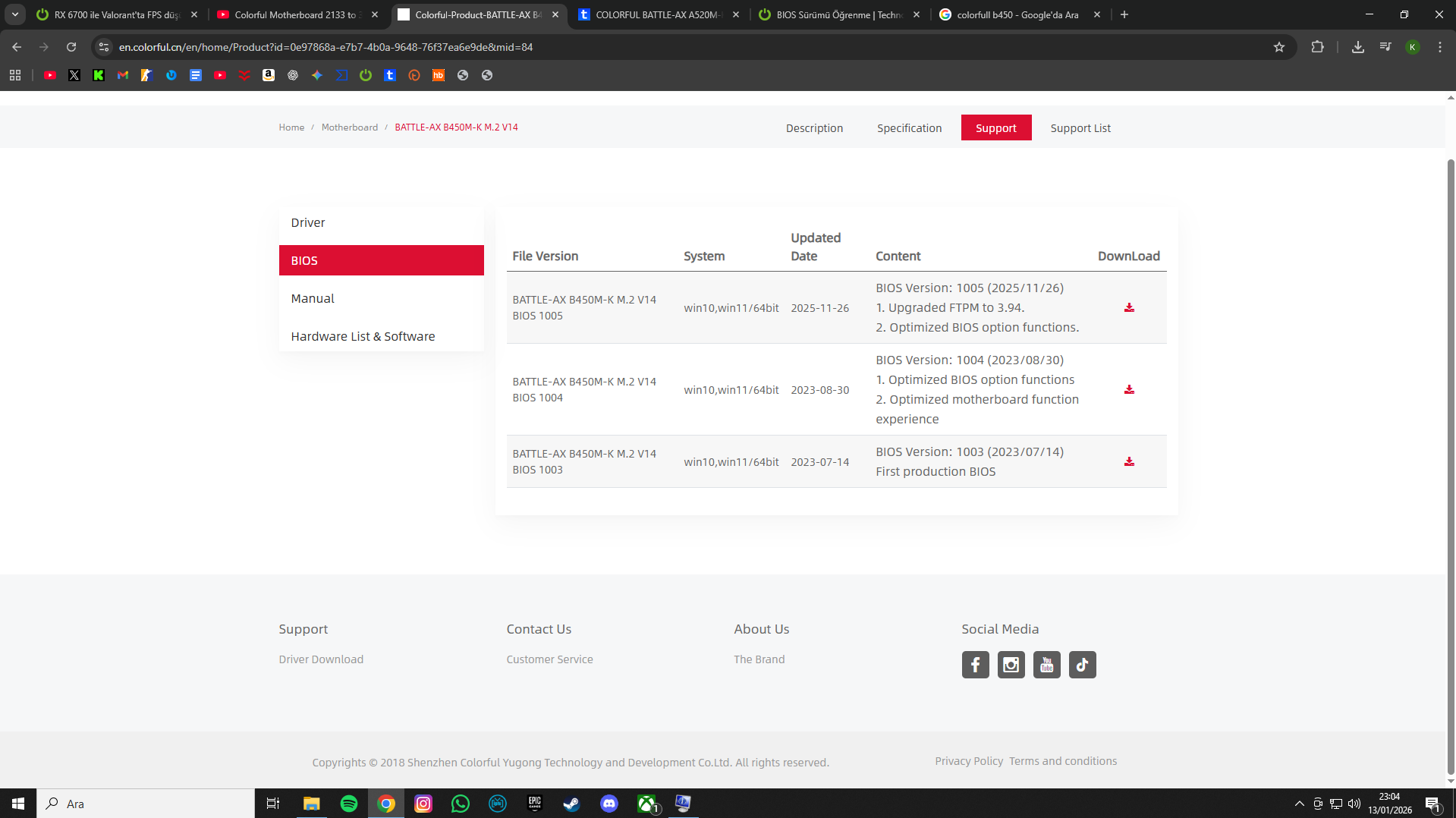Screen dimensions: 1456x818
Task: Close the BIOS Sürümü Öğrenme tab
Action: pos(917,14)
